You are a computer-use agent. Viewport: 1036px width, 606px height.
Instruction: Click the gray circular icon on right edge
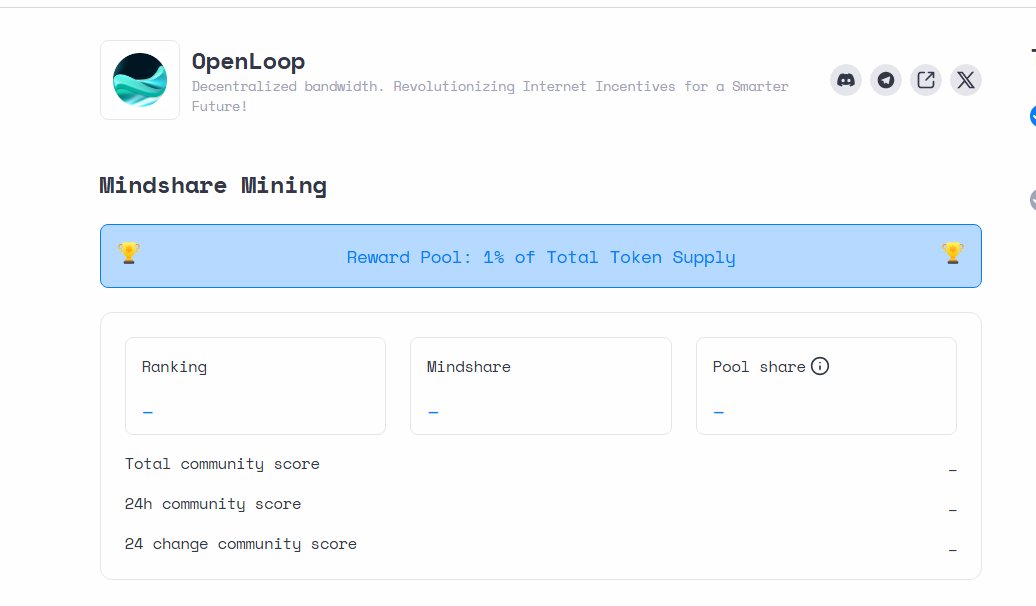[1031, 200]
